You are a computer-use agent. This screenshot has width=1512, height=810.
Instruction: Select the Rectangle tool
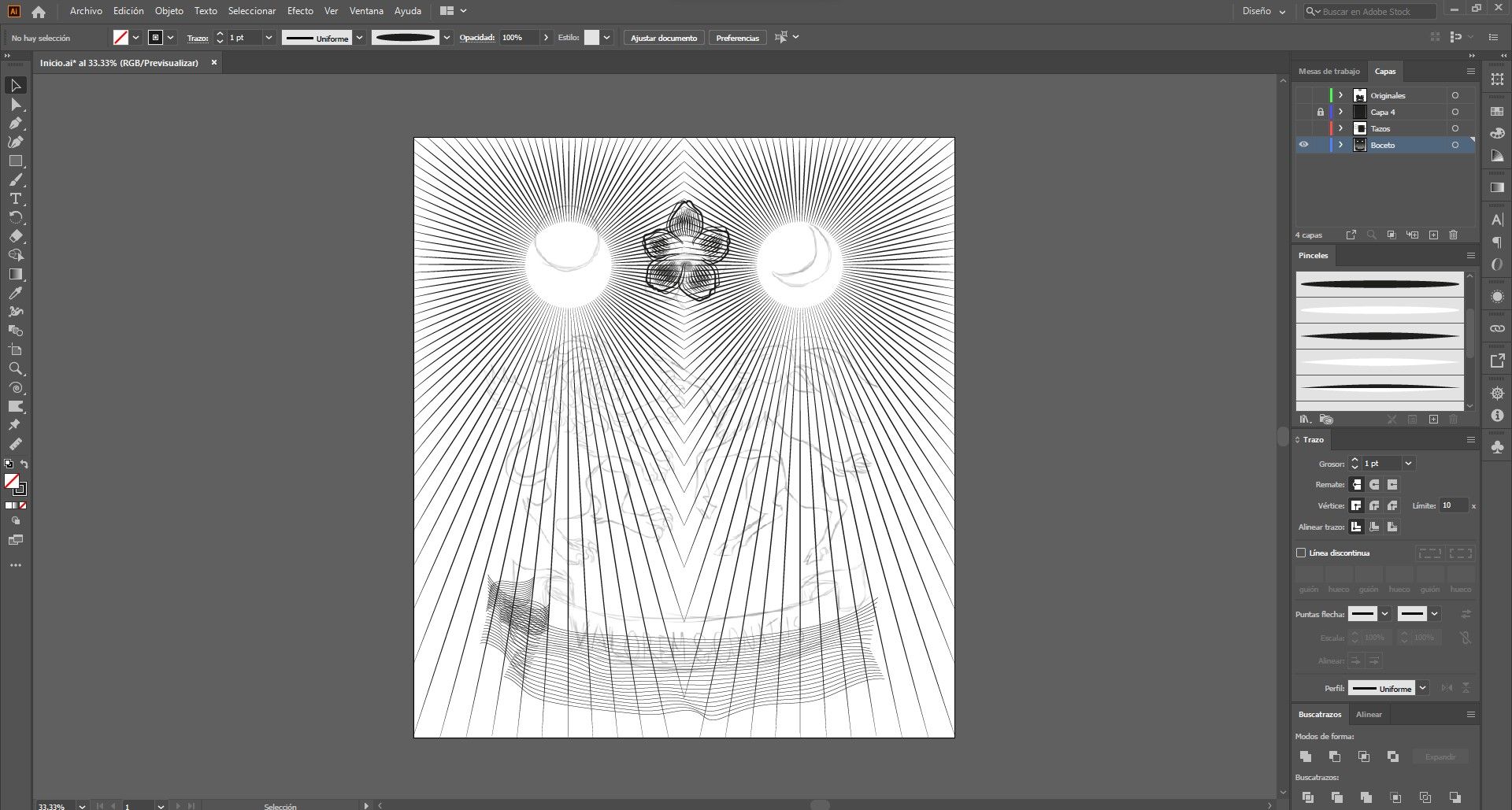[16, 161]
